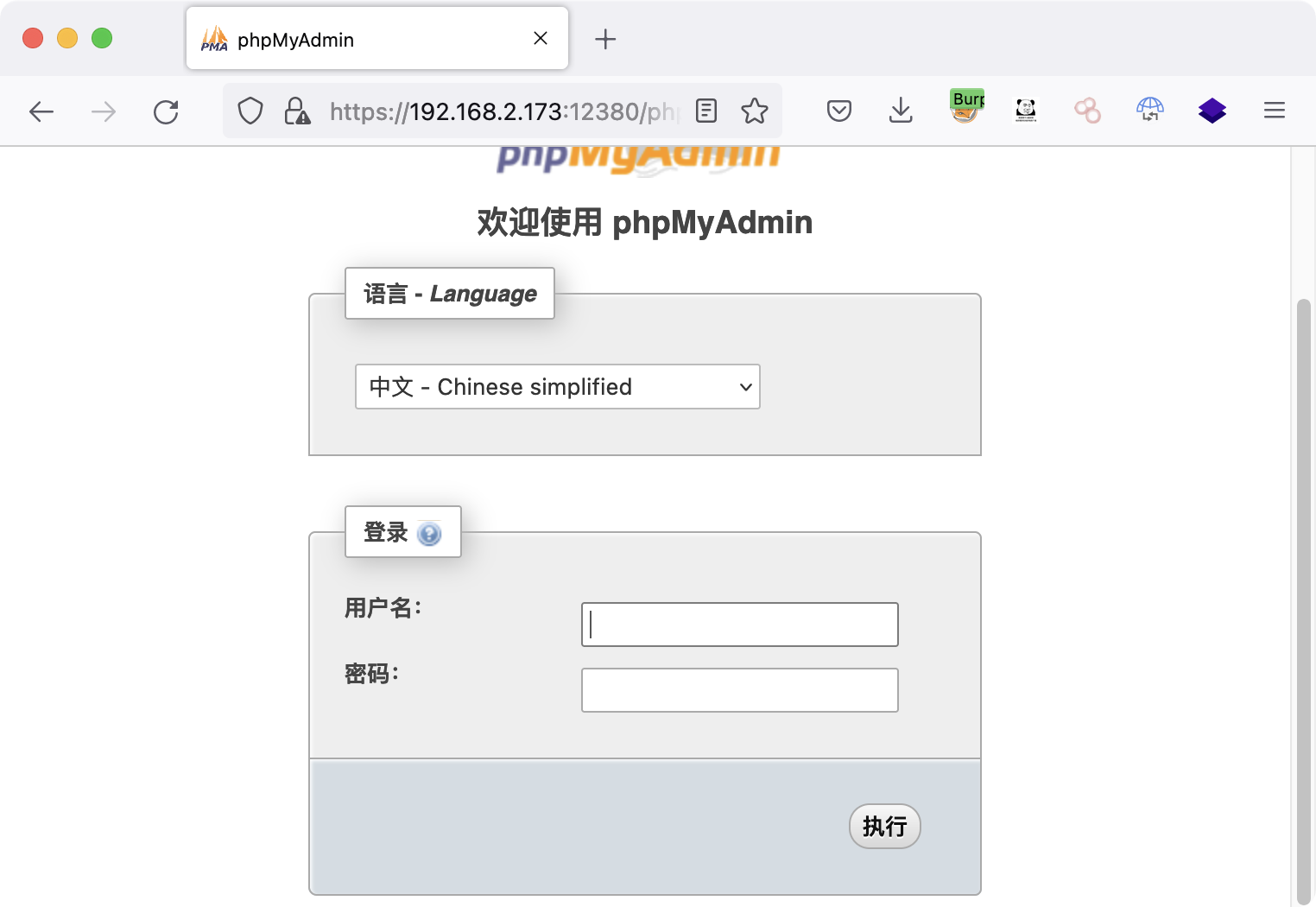The width and height of the screenshot is (1316, 907).
Task: Reload the current page
Action: tap(166, 111)
